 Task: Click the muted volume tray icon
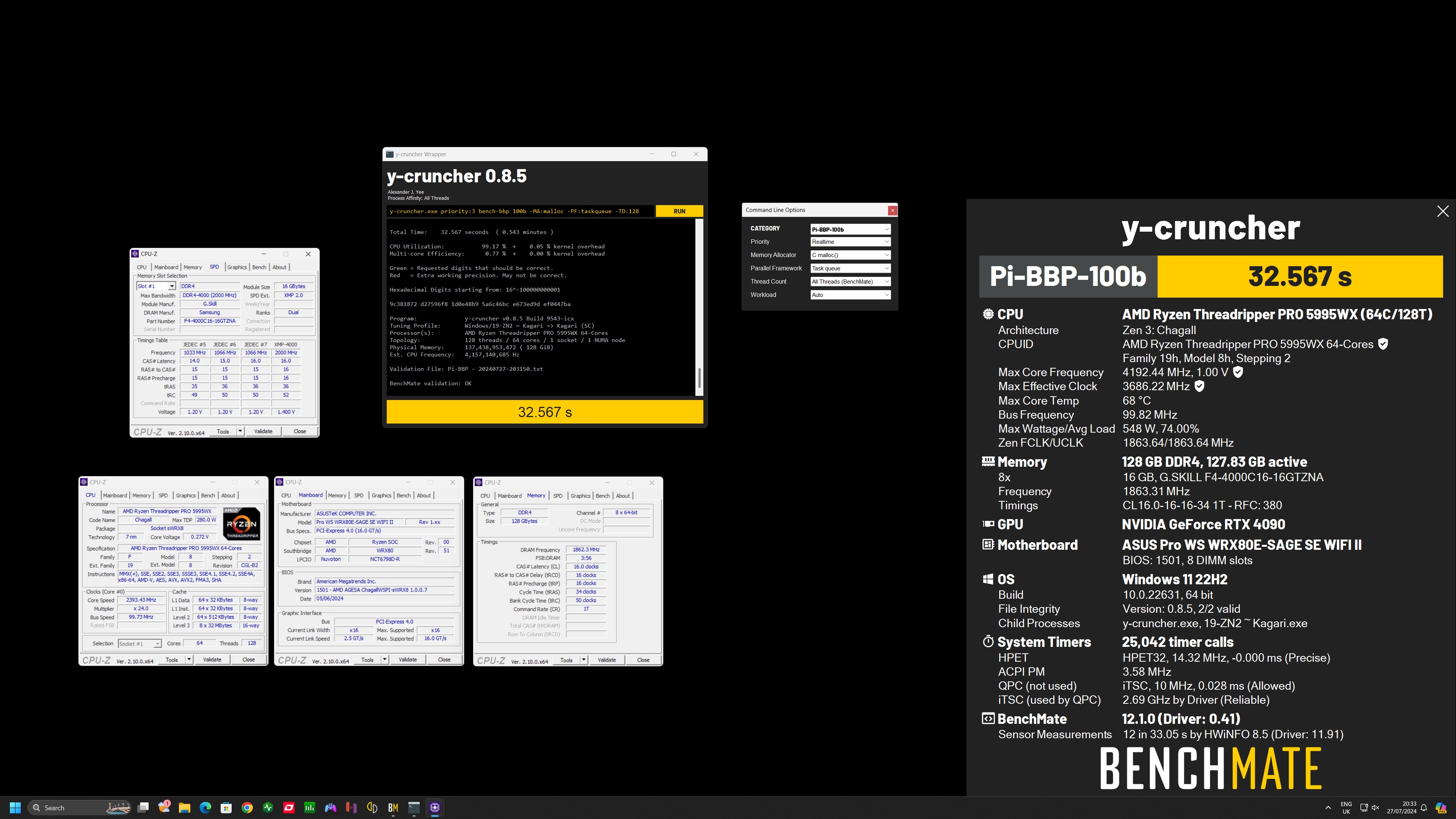[1376, 808]
